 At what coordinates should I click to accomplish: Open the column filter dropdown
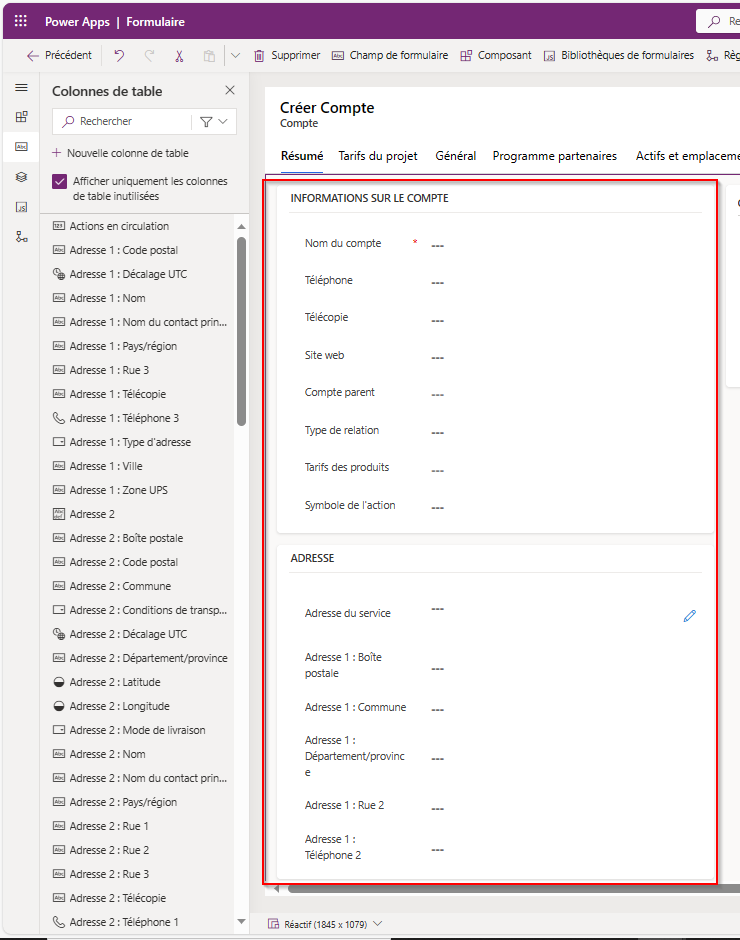[x=213, y=122]
